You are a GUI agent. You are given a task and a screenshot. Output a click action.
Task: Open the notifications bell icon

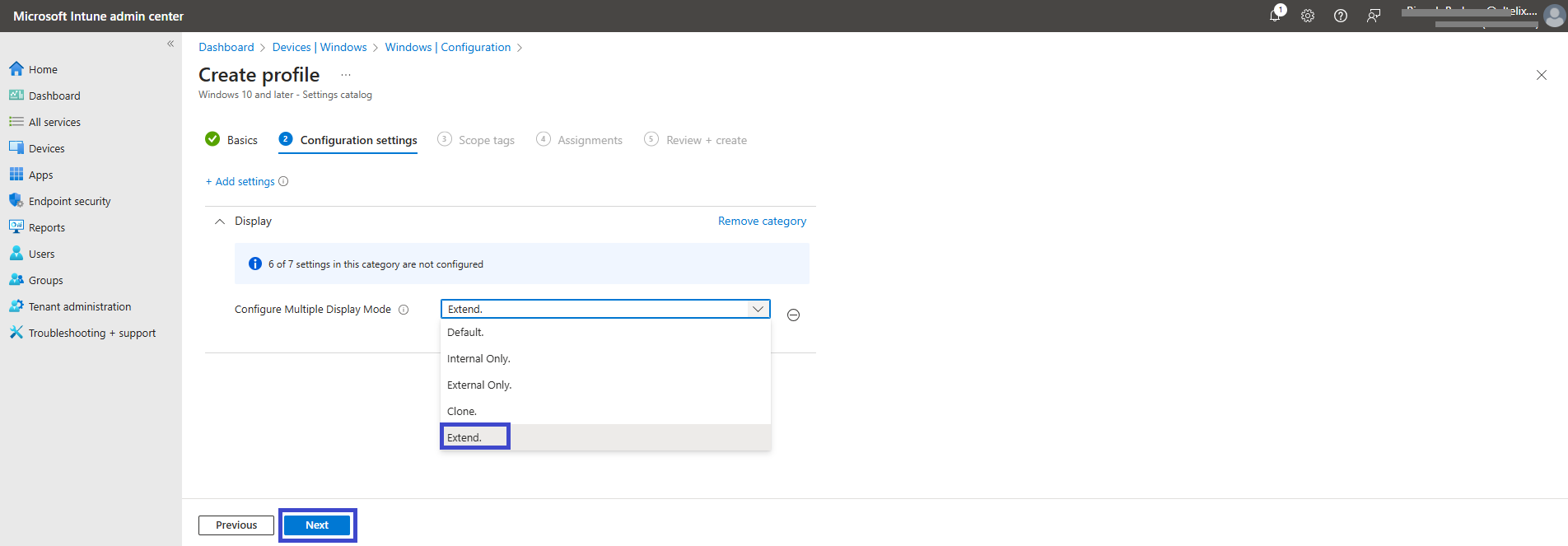[x=1276, y=15]
